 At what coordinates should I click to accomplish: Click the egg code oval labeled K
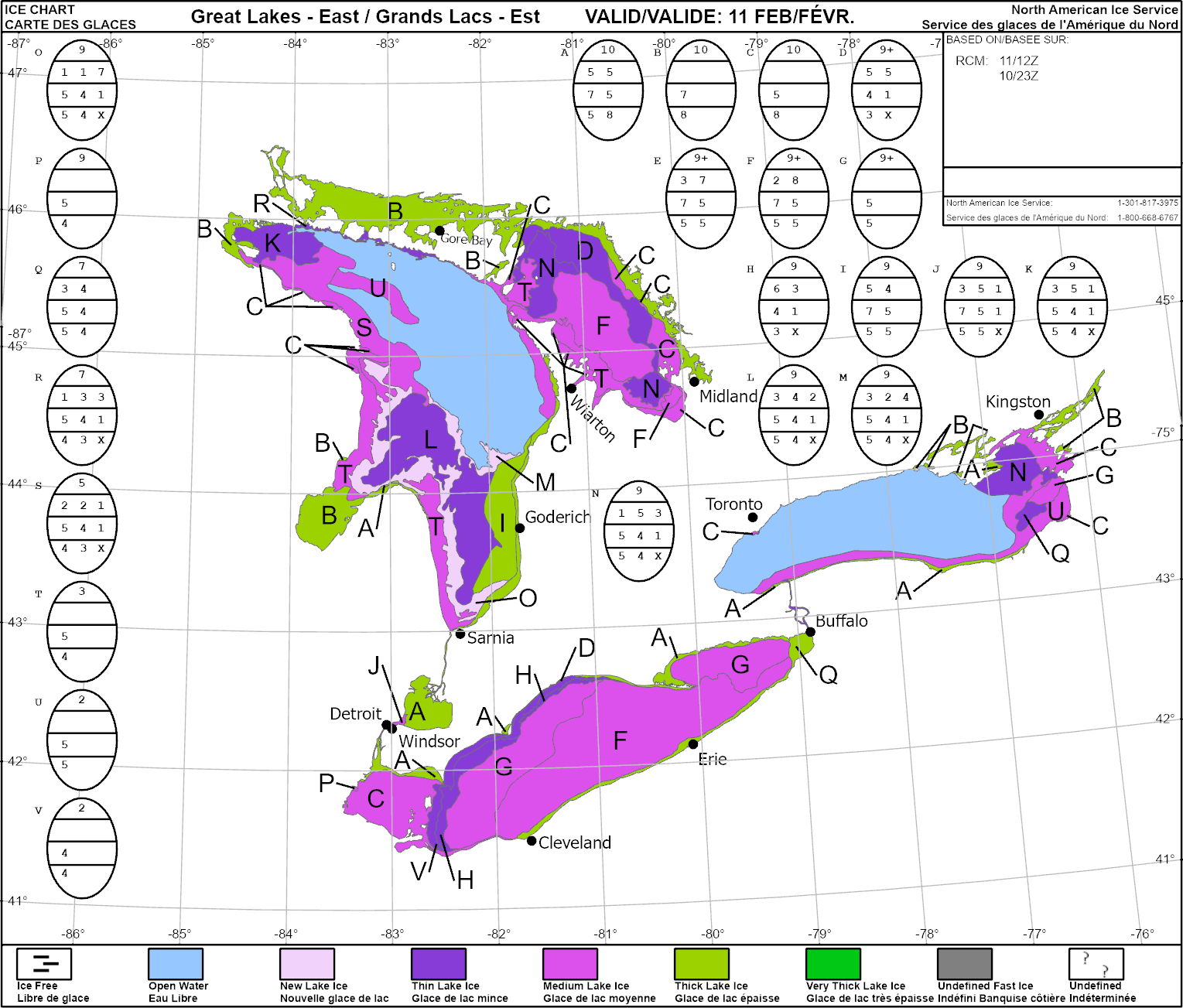tap(1072, 307)
